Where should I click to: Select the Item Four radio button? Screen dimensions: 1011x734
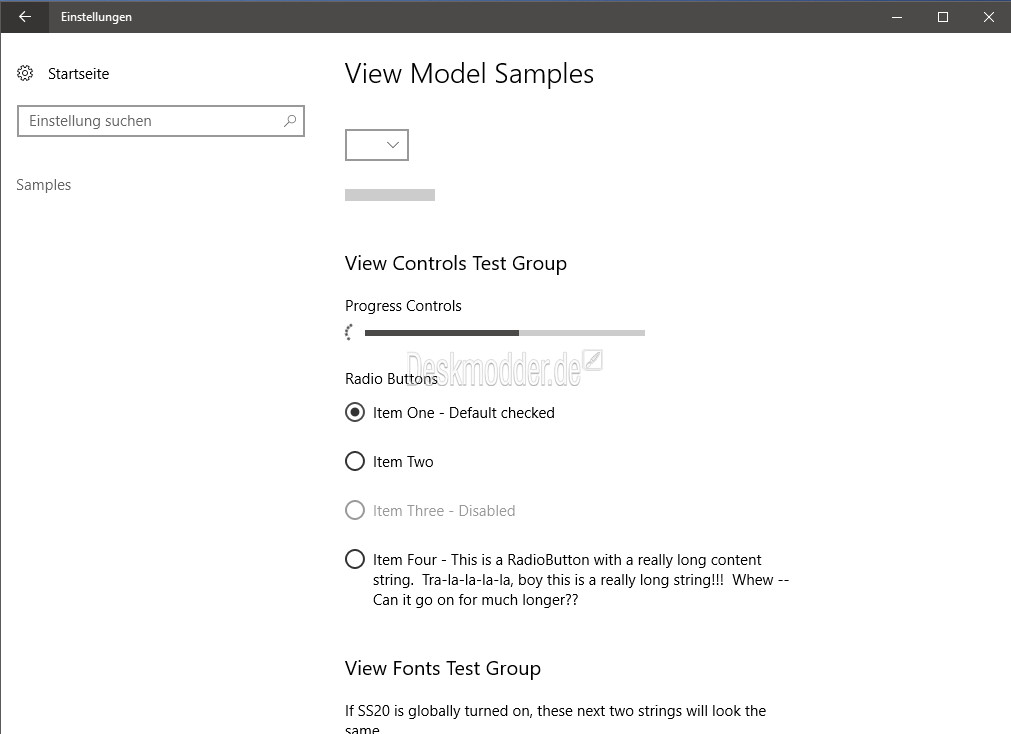click(355, 559)
